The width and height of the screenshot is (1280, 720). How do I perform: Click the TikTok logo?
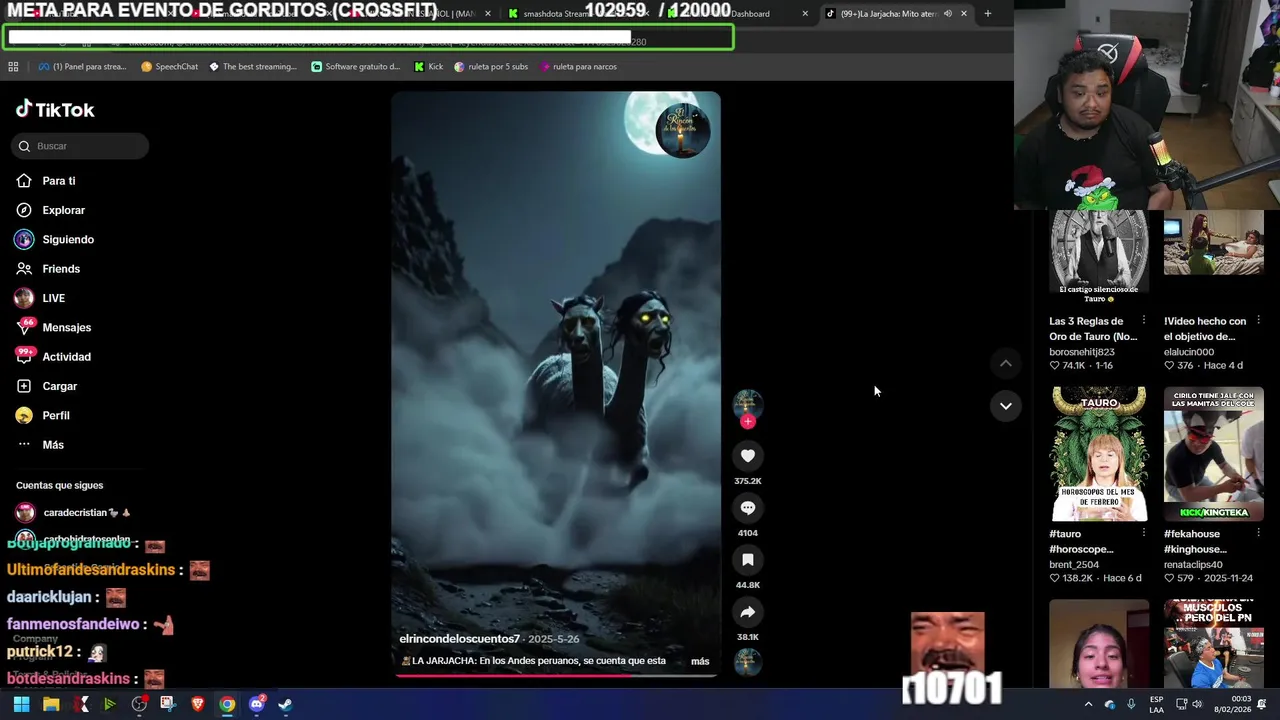[x=55, y=110]
